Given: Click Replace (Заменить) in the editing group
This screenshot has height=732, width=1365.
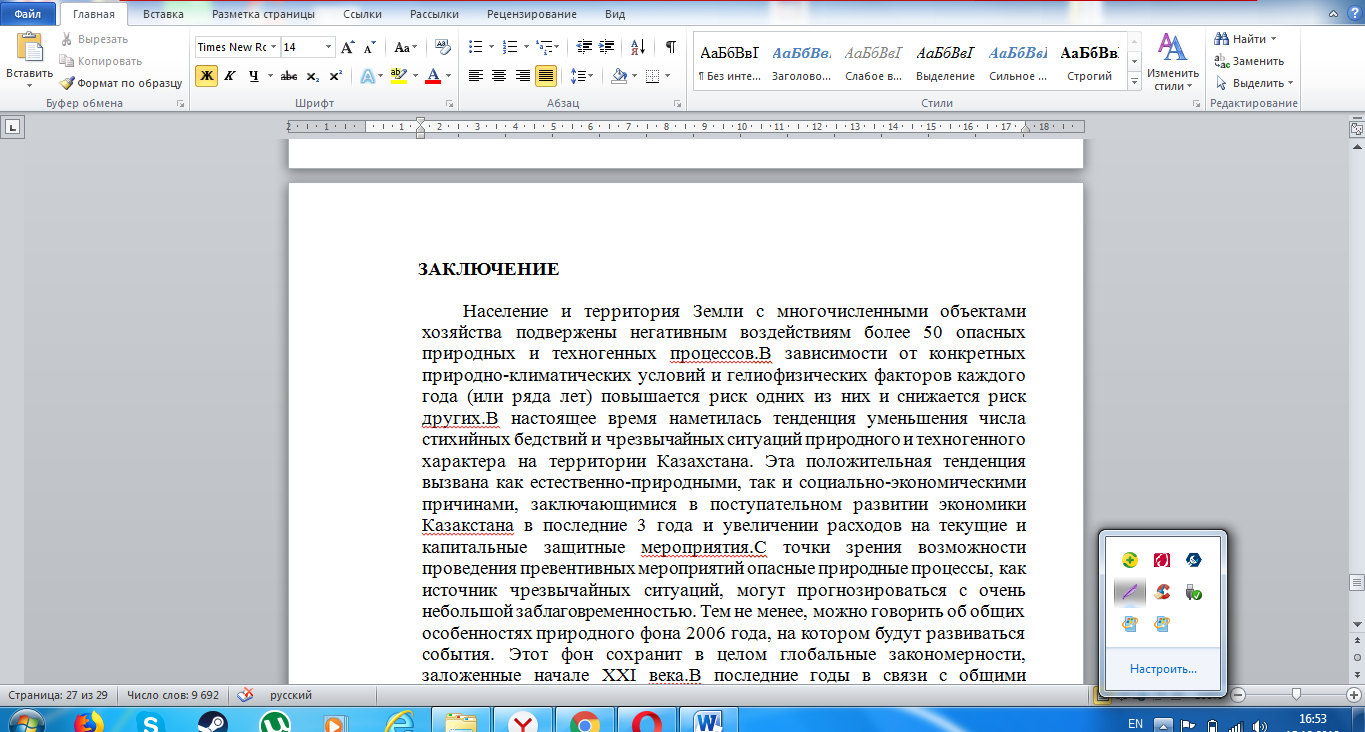Looking at the screenshot, I should [x=1249, y=61].
